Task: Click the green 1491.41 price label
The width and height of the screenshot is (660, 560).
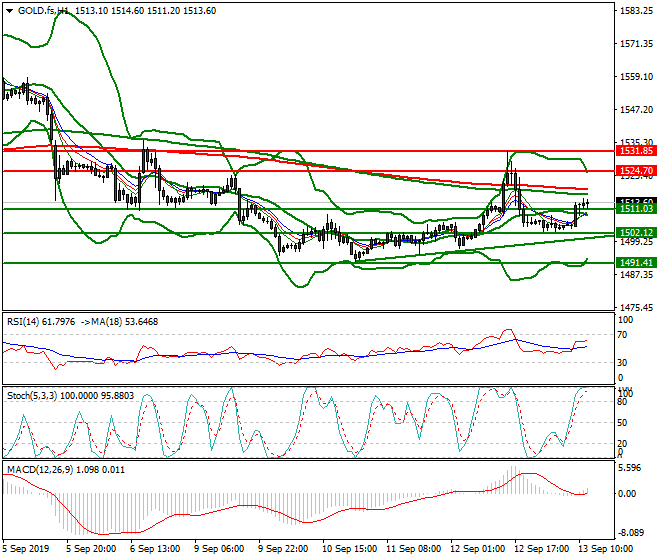Action: tap(636, 263)
